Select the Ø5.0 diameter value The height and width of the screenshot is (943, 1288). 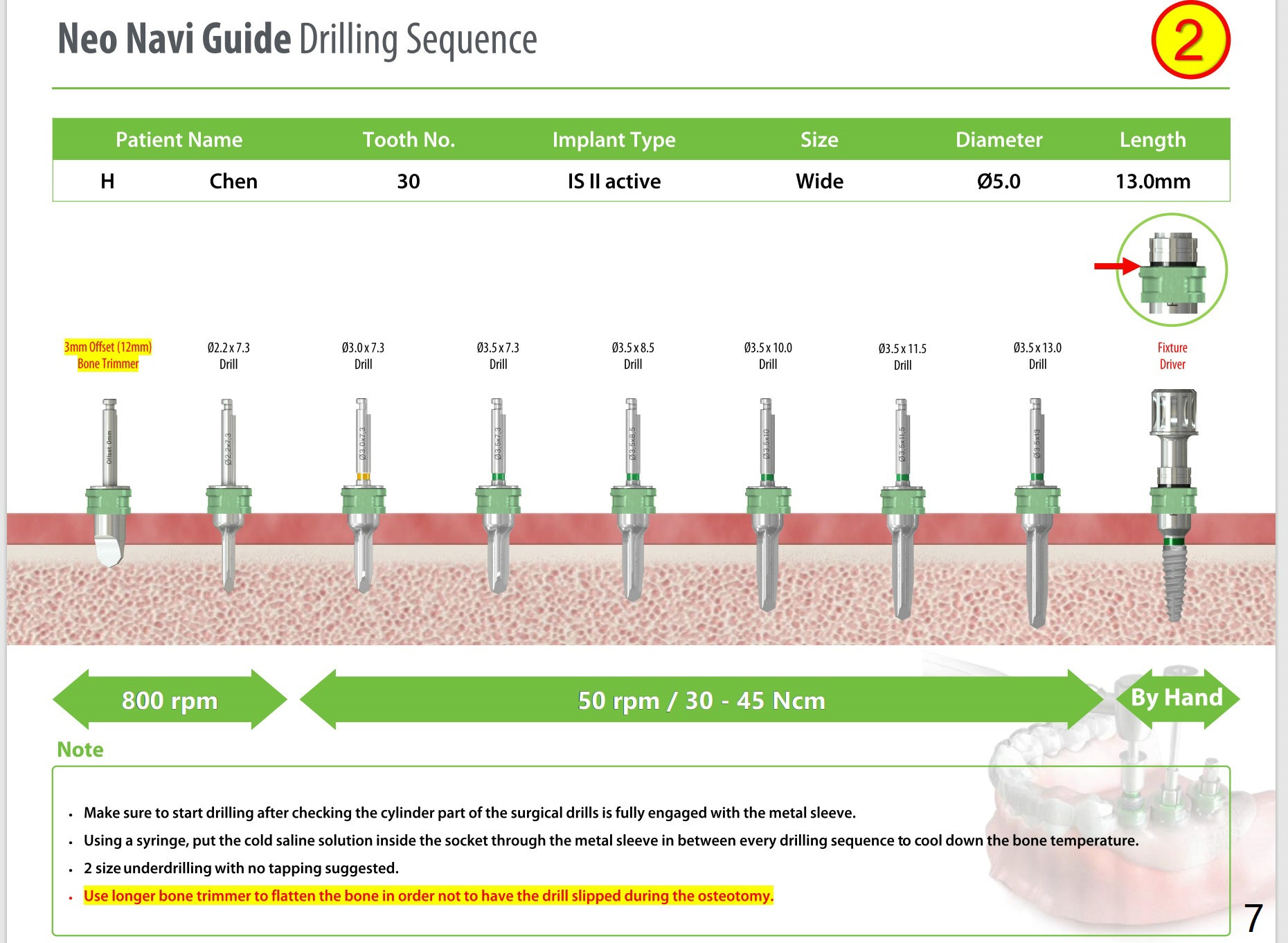[999, 181]
